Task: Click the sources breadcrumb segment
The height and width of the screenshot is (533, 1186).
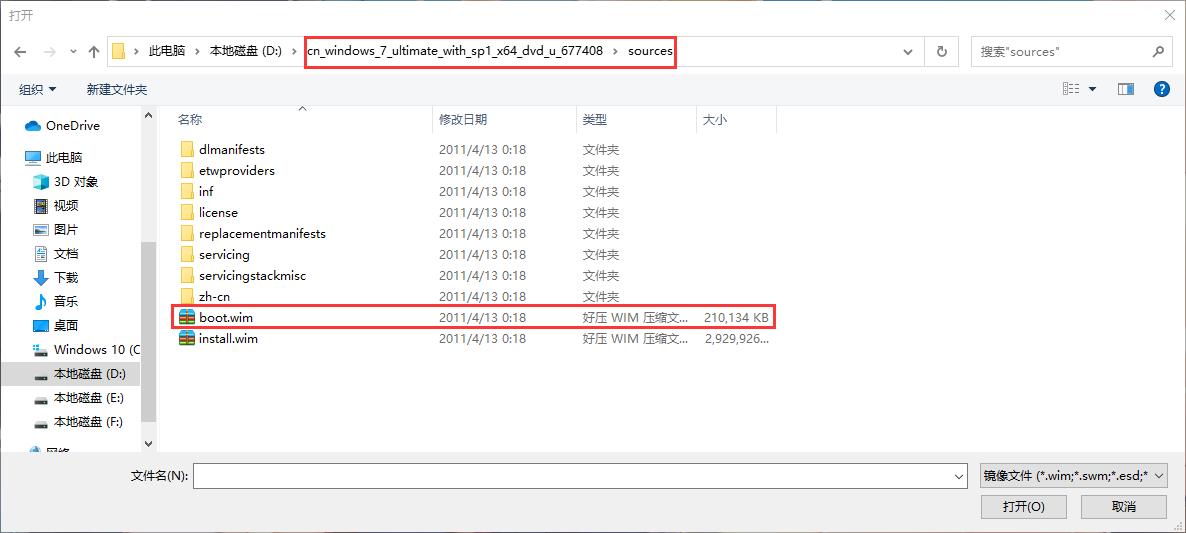Action: click(x=650, y=51)
